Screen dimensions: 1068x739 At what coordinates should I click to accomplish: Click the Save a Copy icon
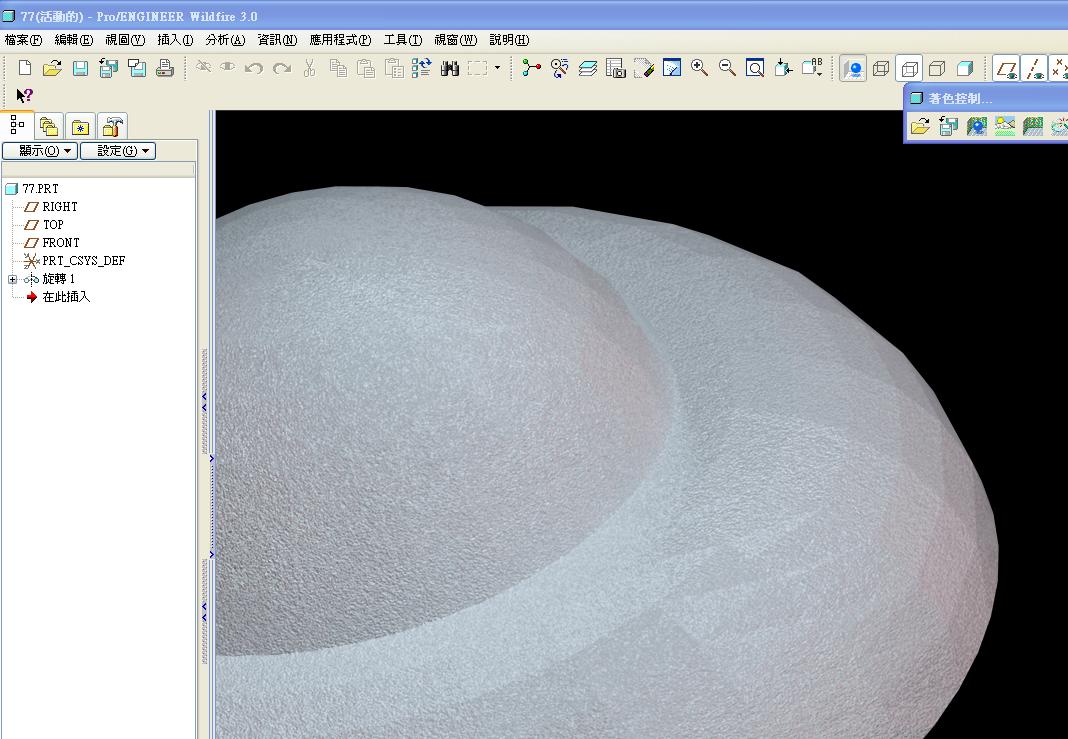[108, 68]
